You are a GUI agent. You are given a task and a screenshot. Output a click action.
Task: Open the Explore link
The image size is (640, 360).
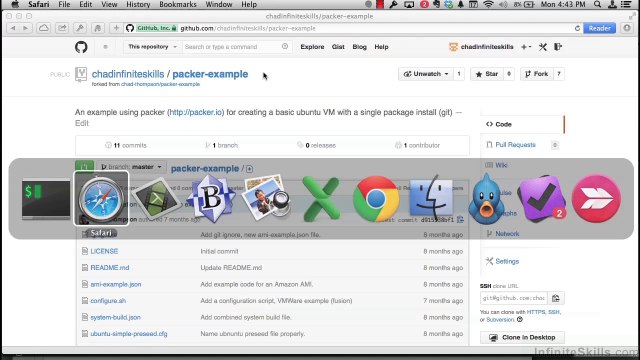(x=312, y=47)
